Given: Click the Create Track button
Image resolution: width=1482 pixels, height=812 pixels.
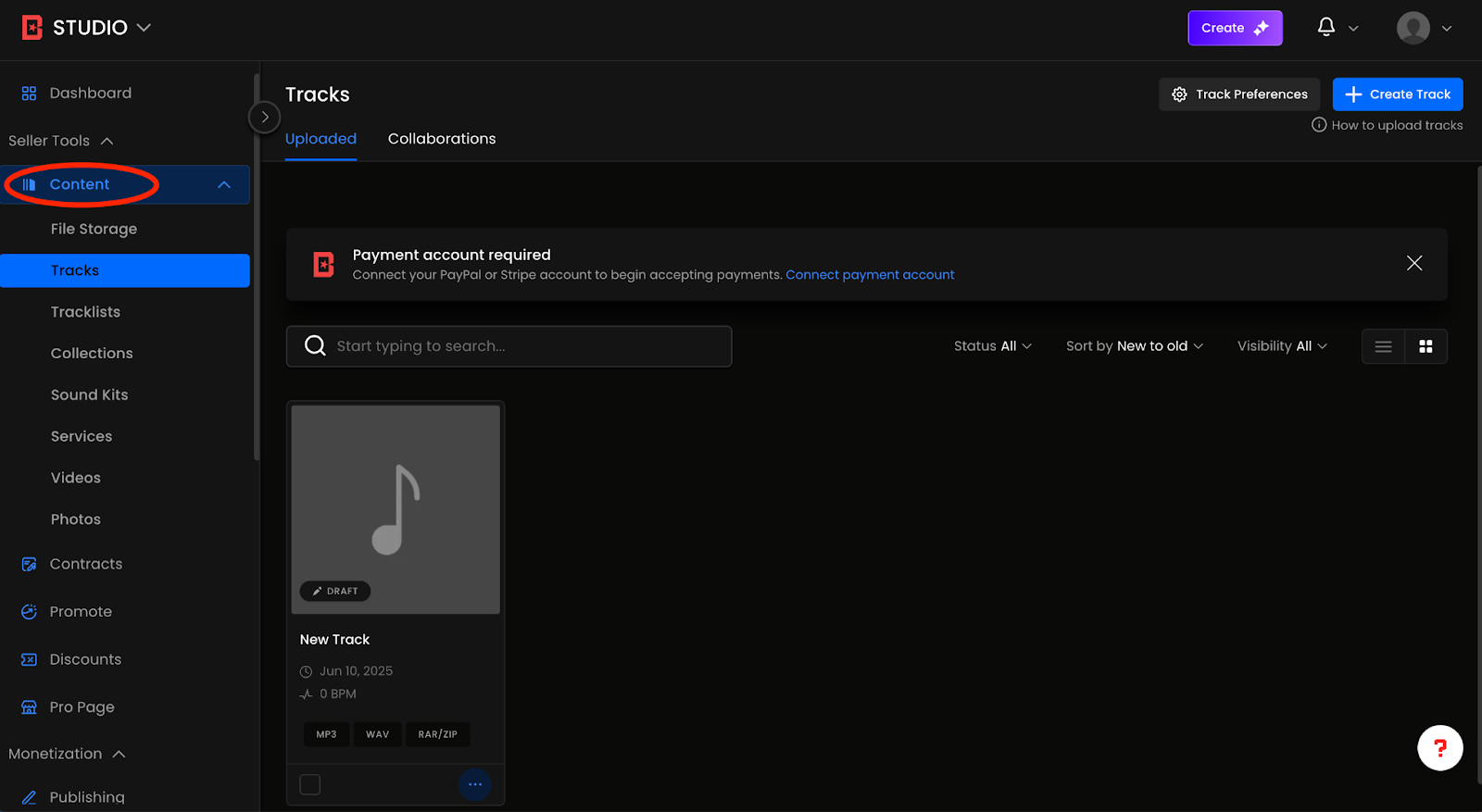Looking at the screenshot, I should 1397,94.
